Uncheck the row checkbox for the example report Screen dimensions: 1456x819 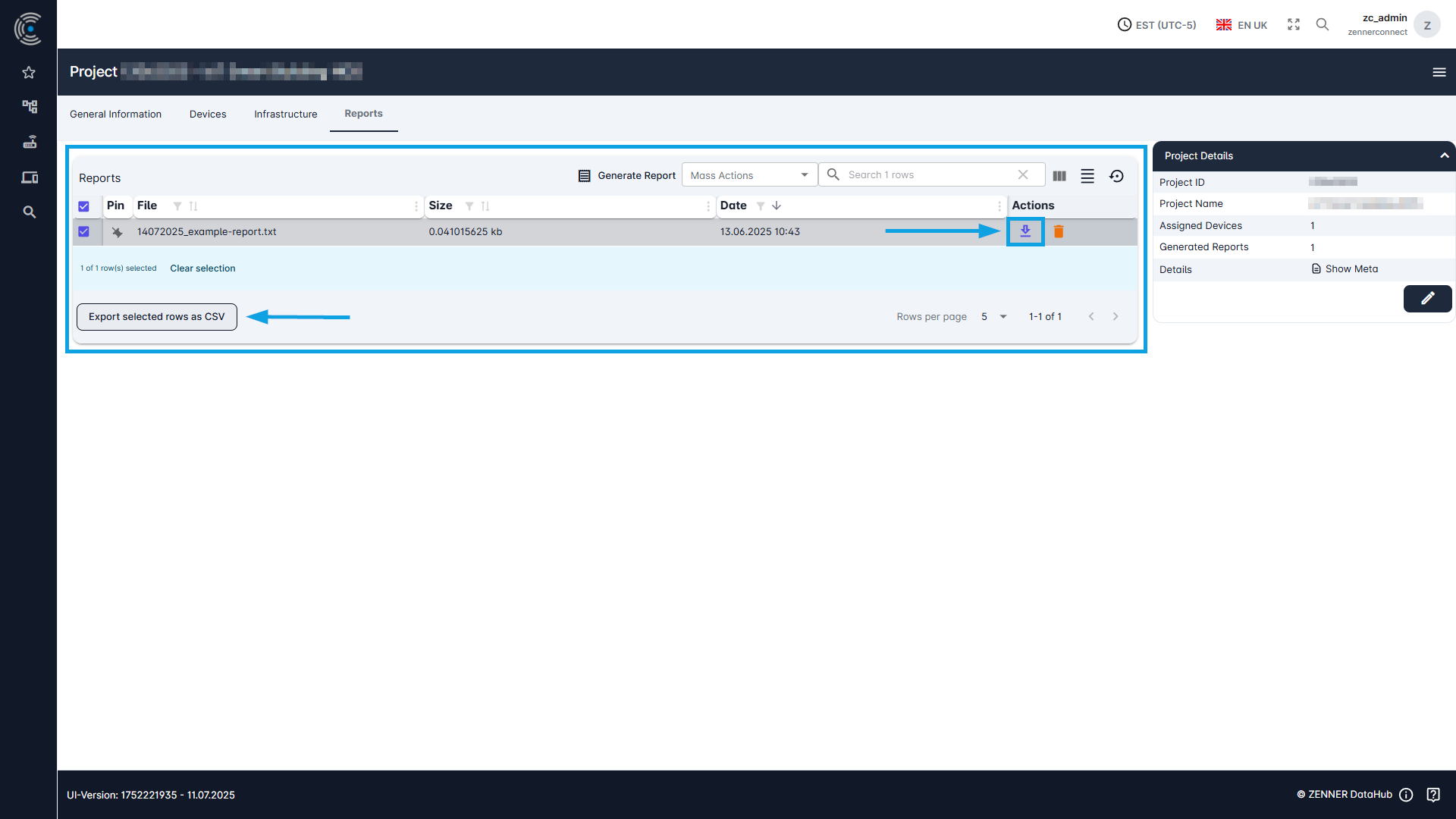click(x=83, y=231)
